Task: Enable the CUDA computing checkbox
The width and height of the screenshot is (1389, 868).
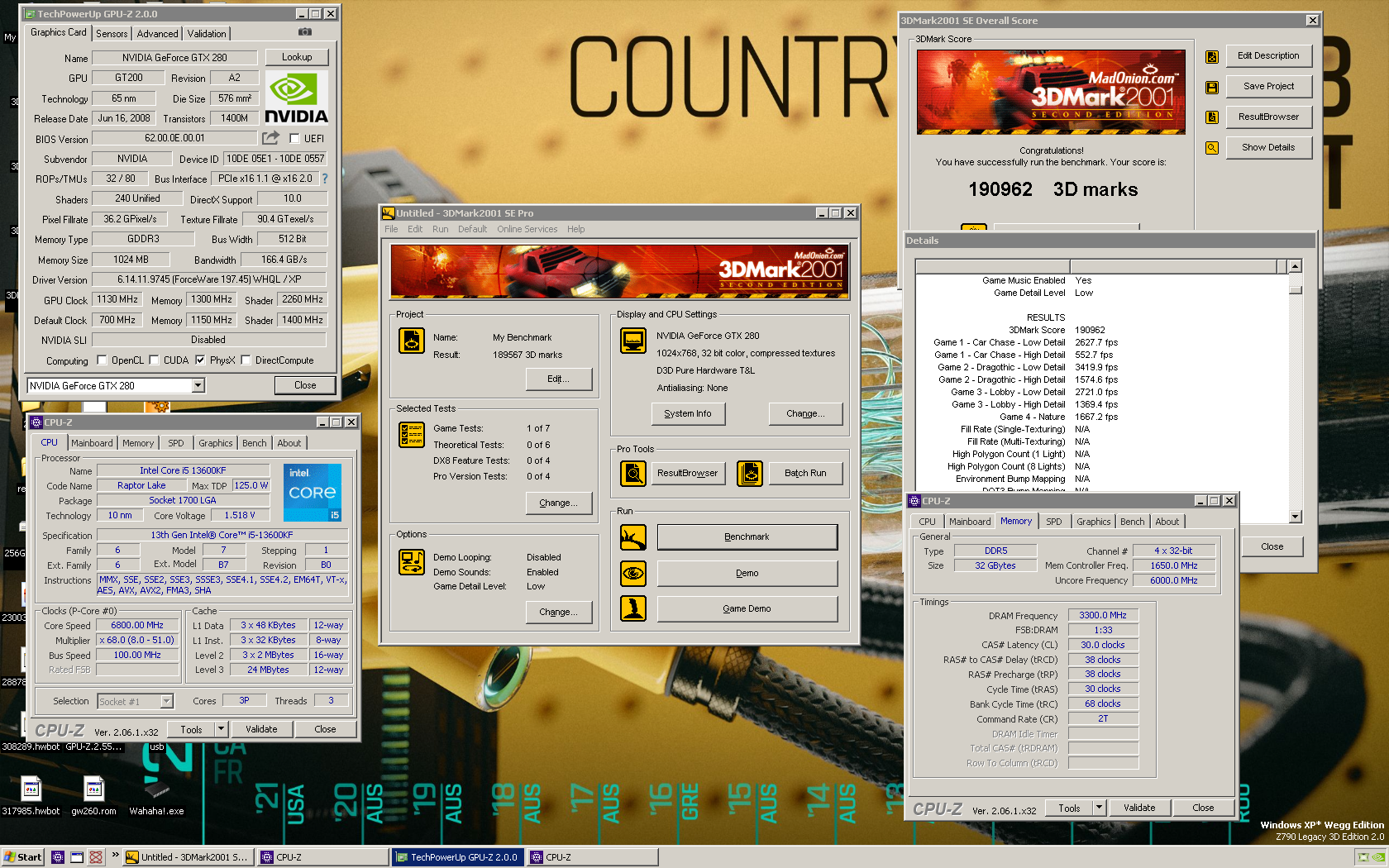Action: [x=154, y=360]
